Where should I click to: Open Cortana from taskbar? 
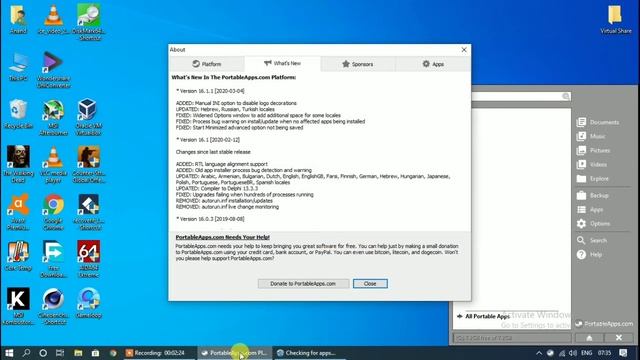click(43, 353)
